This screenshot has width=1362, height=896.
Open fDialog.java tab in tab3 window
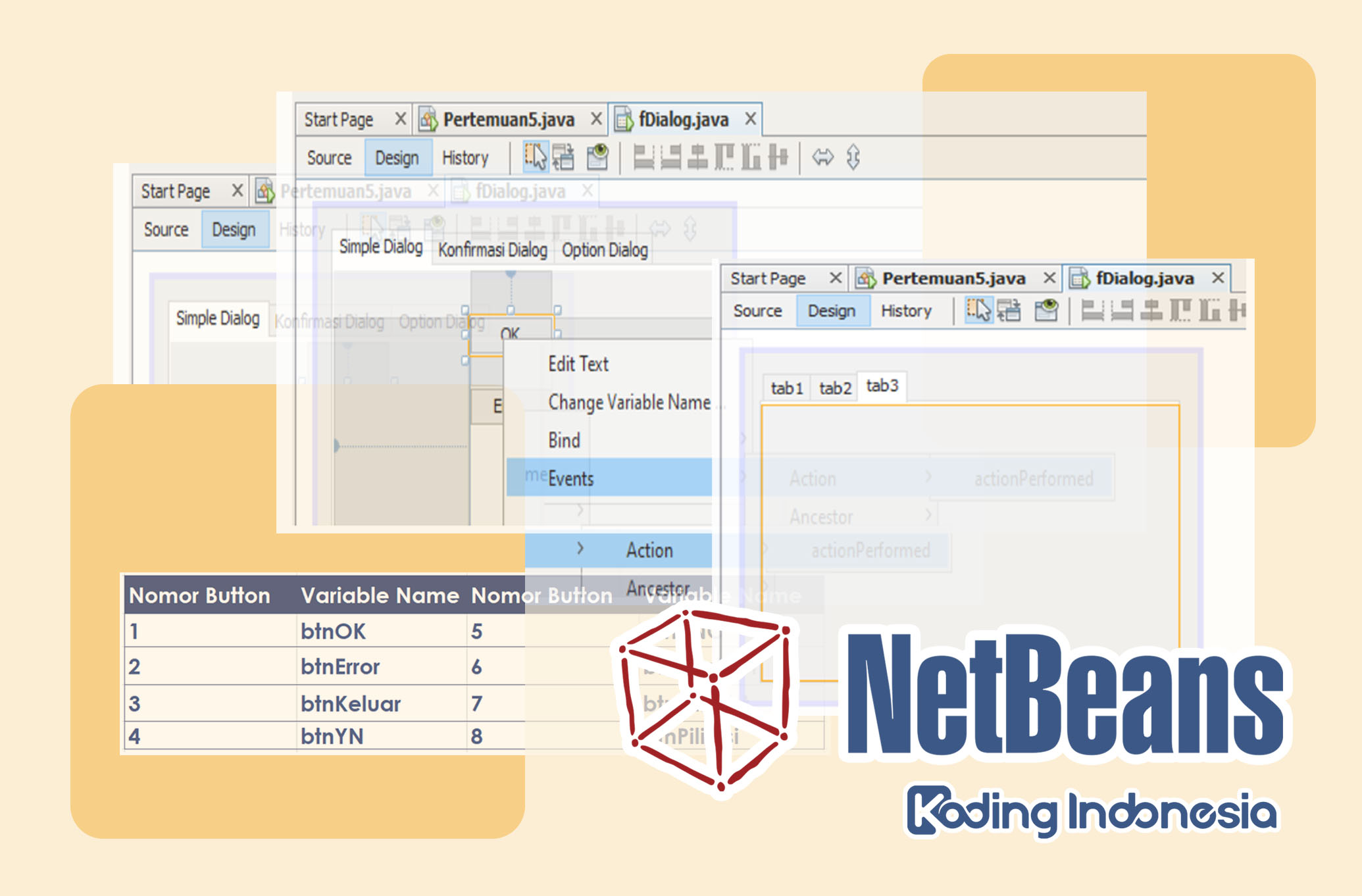[1145, 279]
